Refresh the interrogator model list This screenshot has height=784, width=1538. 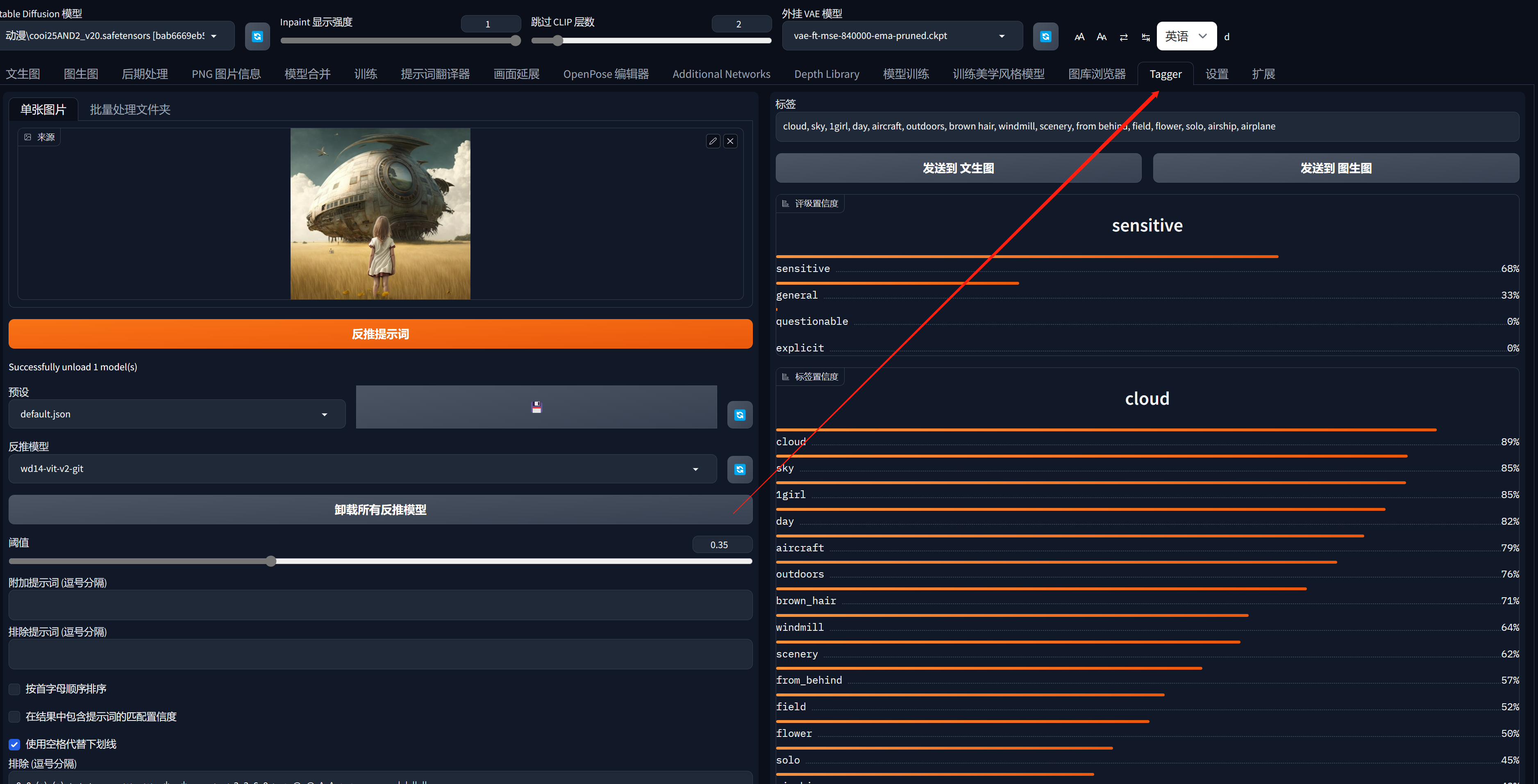click(740, 469)
